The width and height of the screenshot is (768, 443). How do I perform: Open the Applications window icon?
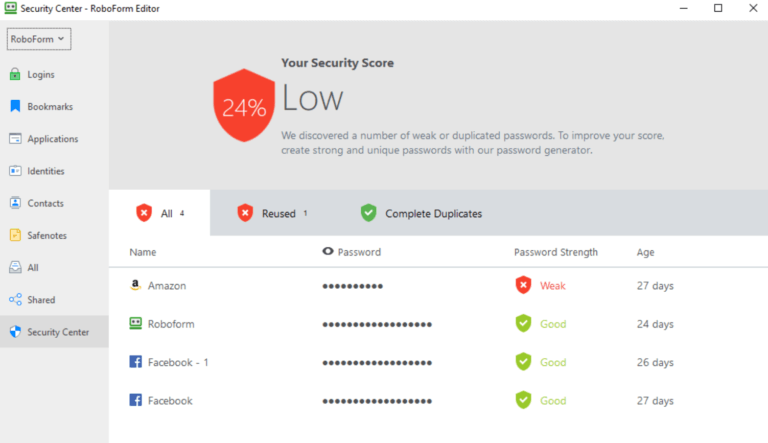pyautogui.click(x=15, y=139)
